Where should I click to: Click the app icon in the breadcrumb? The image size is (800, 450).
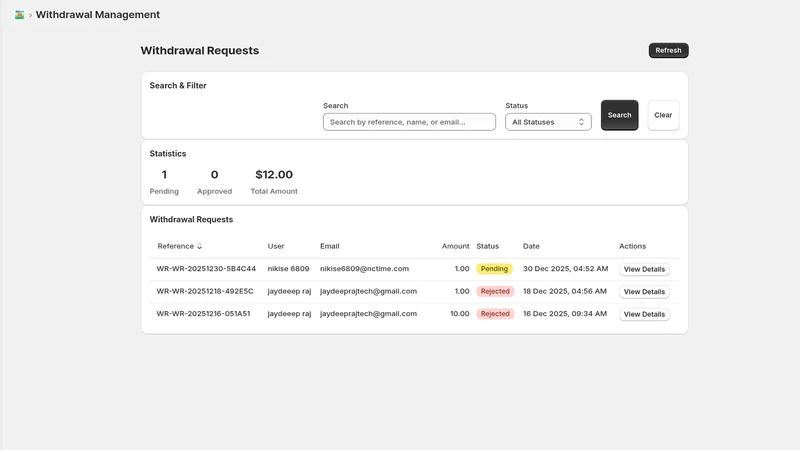[19, 15]
